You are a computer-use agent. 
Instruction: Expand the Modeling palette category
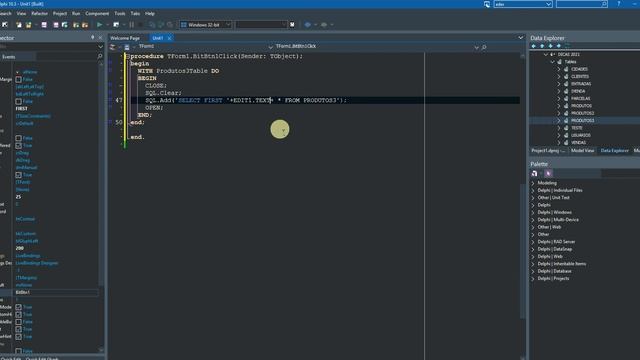533,183
